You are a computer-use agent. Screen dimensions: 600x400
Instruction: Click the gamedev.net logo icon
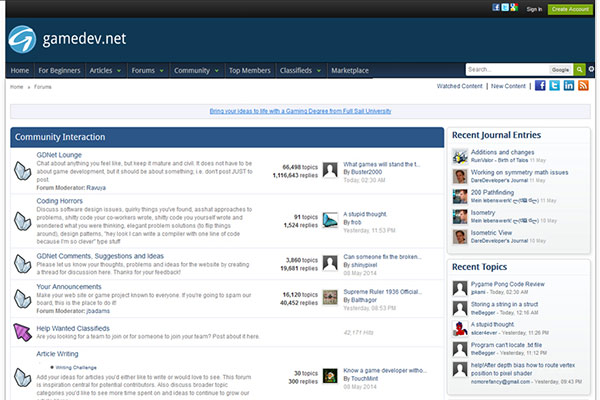point(22,39)
